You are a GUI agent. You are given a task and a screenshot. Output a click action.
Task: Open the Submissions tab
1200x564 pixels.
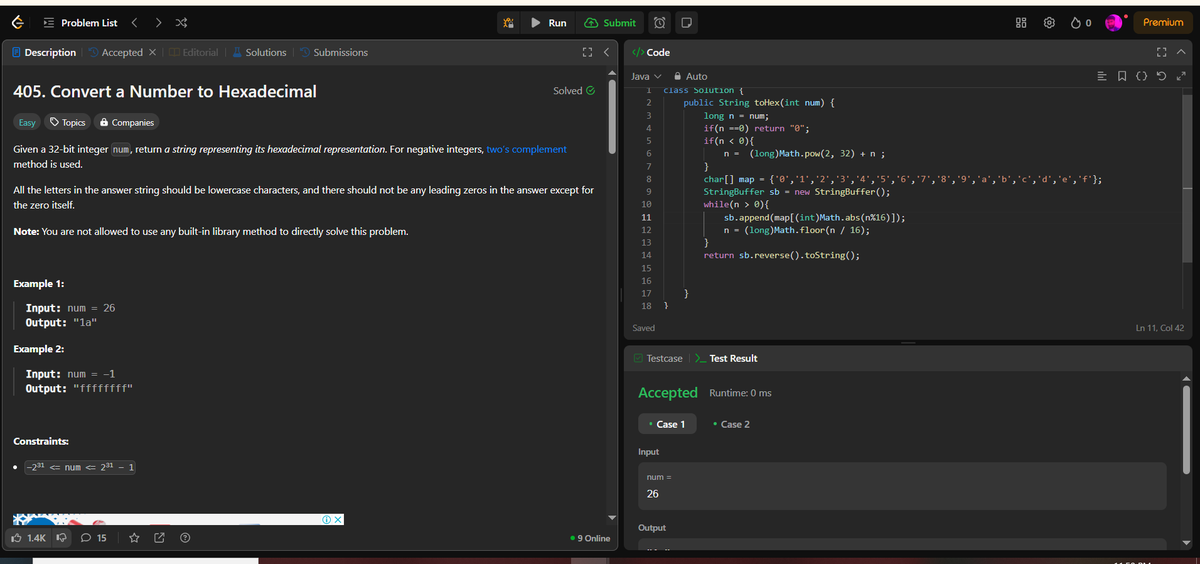pyautogui.click(x=333, y=52)
